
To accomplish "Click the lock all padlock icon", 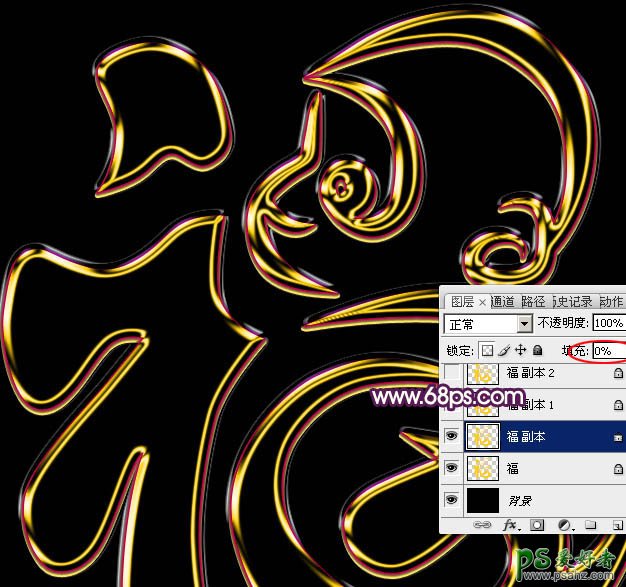I will click(535, 351).
